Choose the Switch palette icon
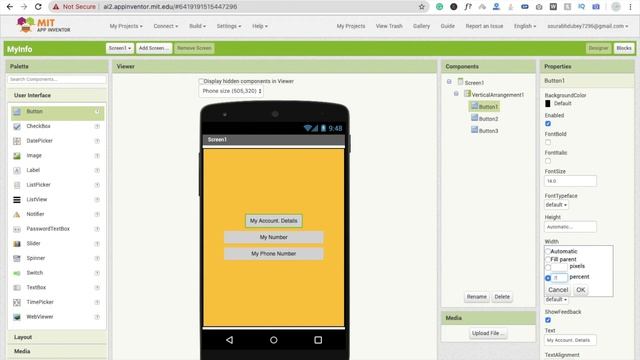Image resolution: width=640 pixels, height=360 pixels. 17,273
